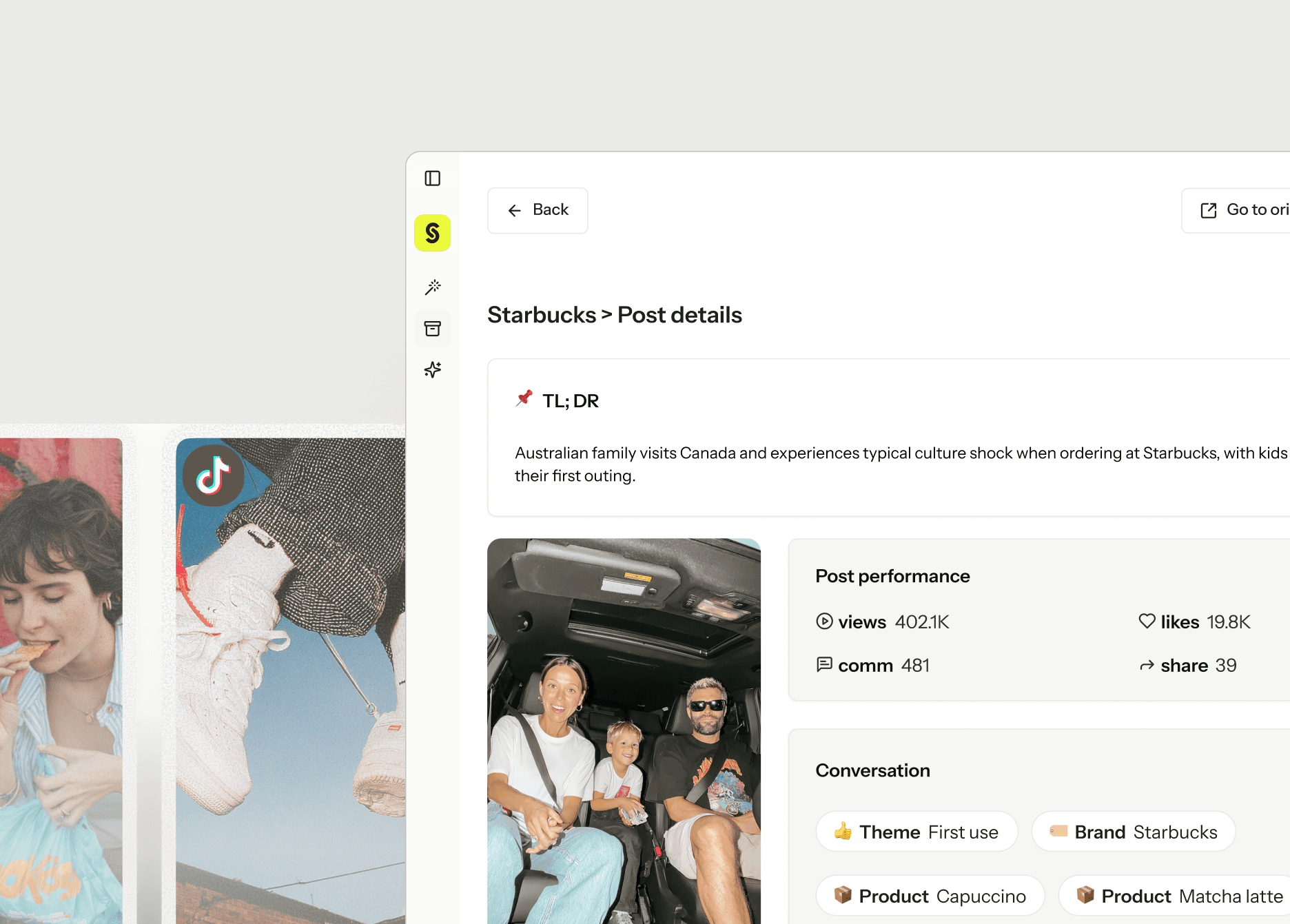
Task: Click Starbucks in the breadcrumb heading
Action: tap(542, 315)
